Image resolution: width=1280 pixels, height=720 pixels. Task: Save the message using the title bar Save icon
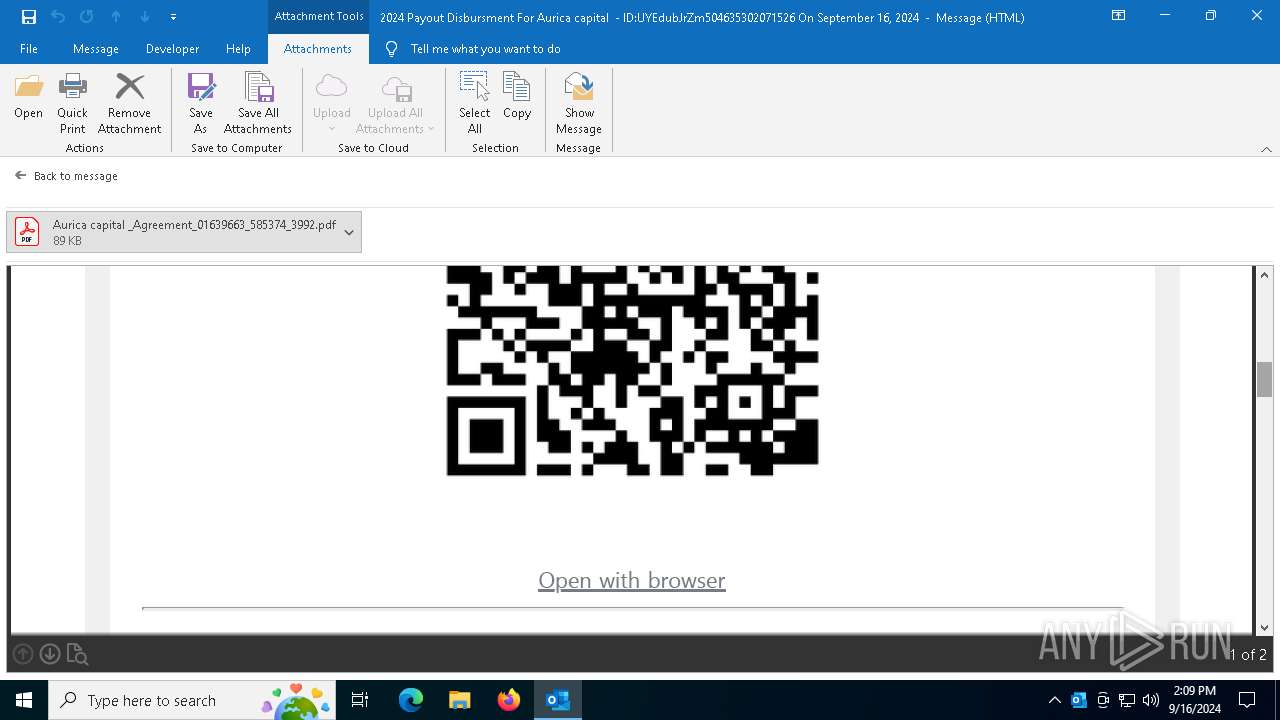(29, 17)
